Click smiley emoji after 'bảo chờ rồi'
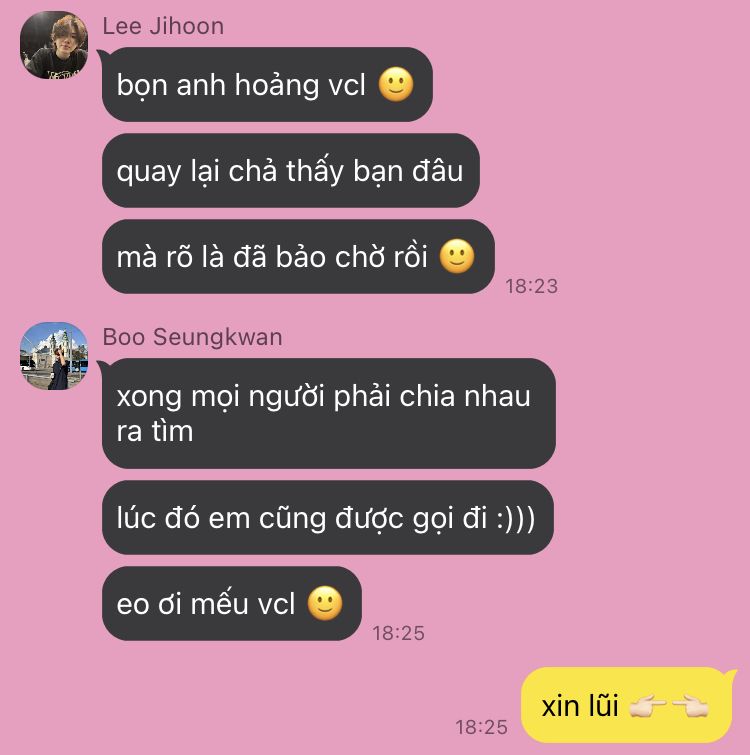 click(457, 256)
